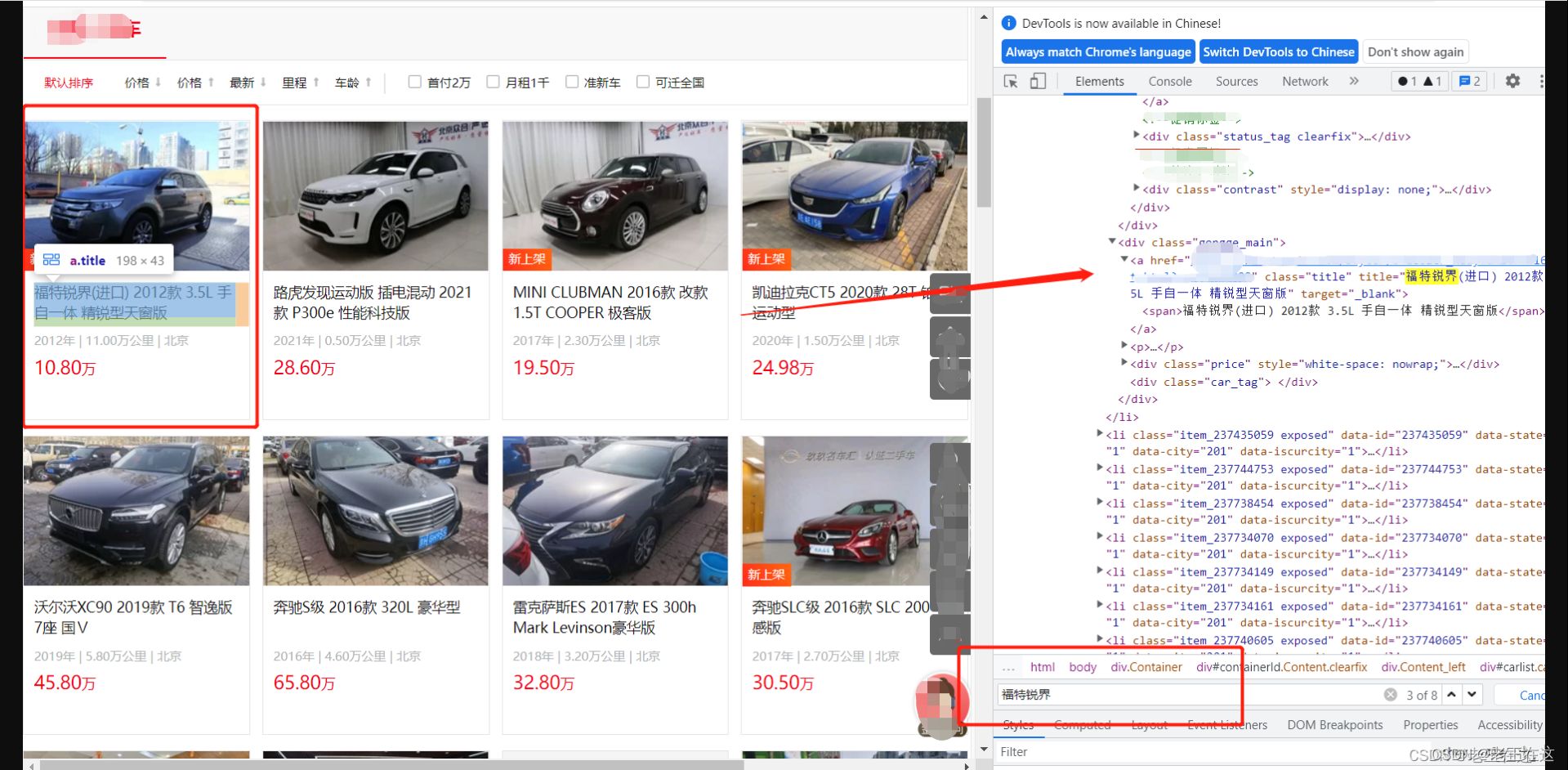1568x770 pixels.
Task: Open 沃尔沃XC90 2019款 listing title
Action: coord(133,617)
